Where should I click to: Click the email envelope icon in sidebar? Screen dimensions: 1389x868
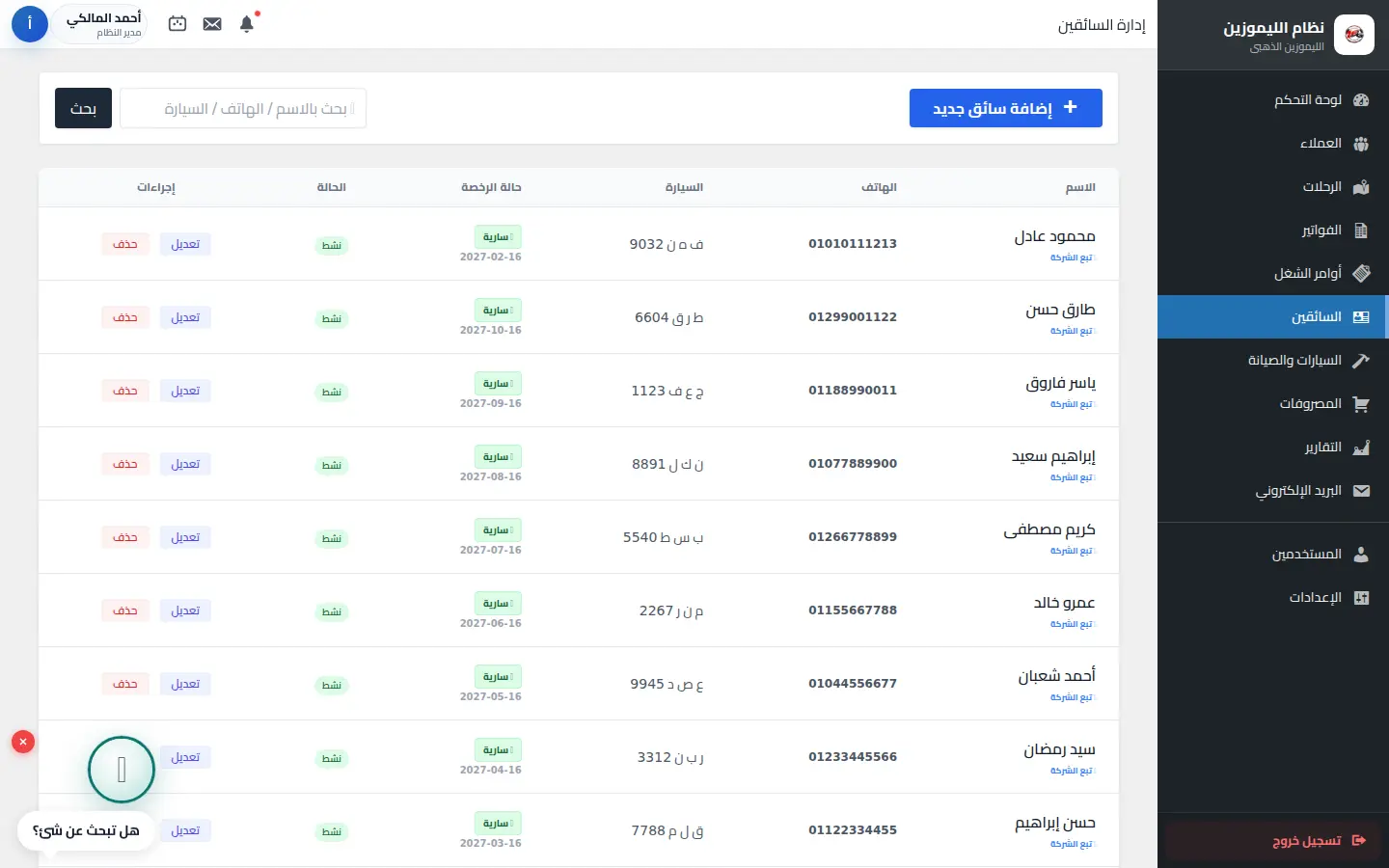(1361, 491)
